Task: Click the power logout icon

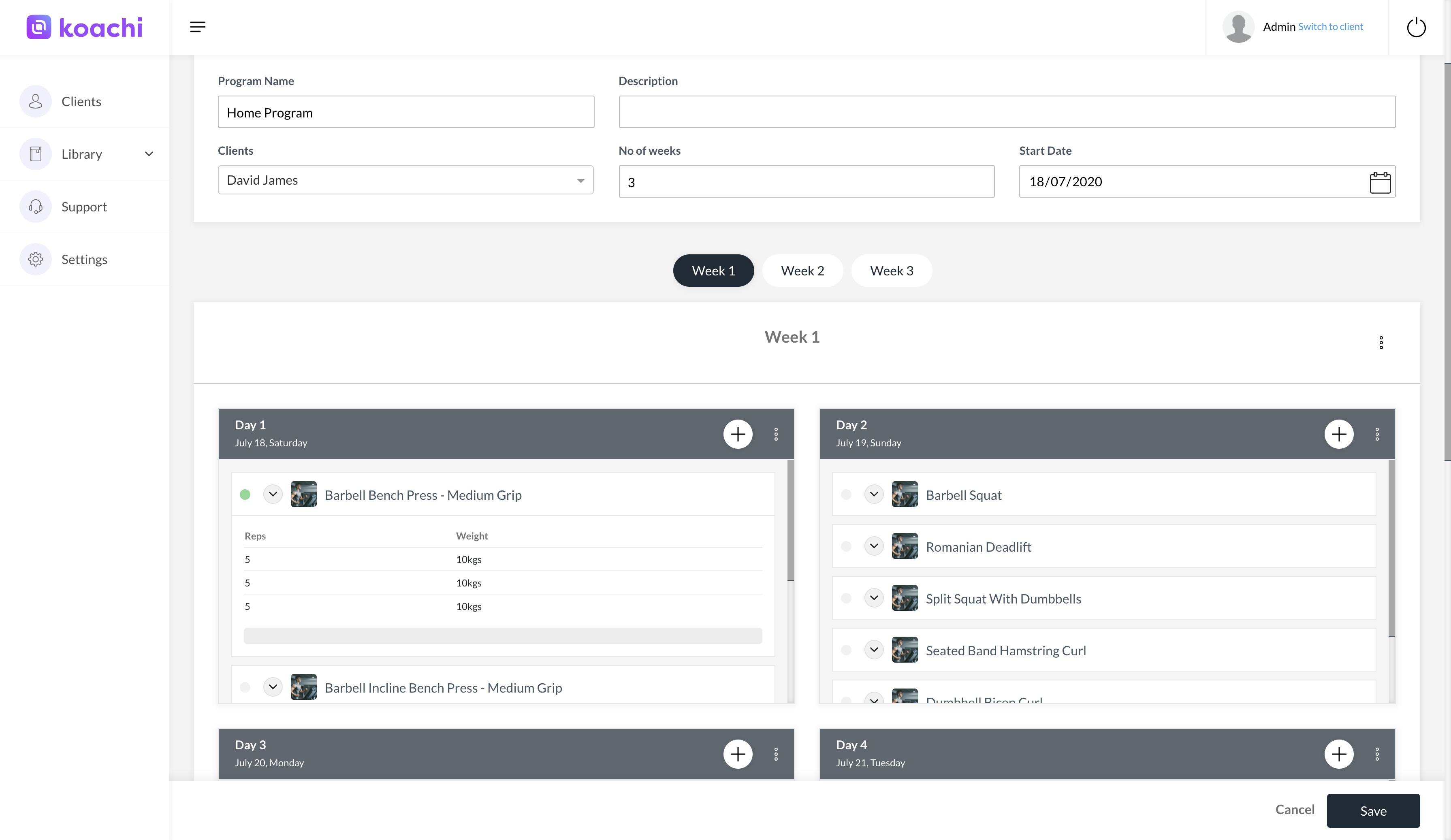Action: tap(1416, 27)
